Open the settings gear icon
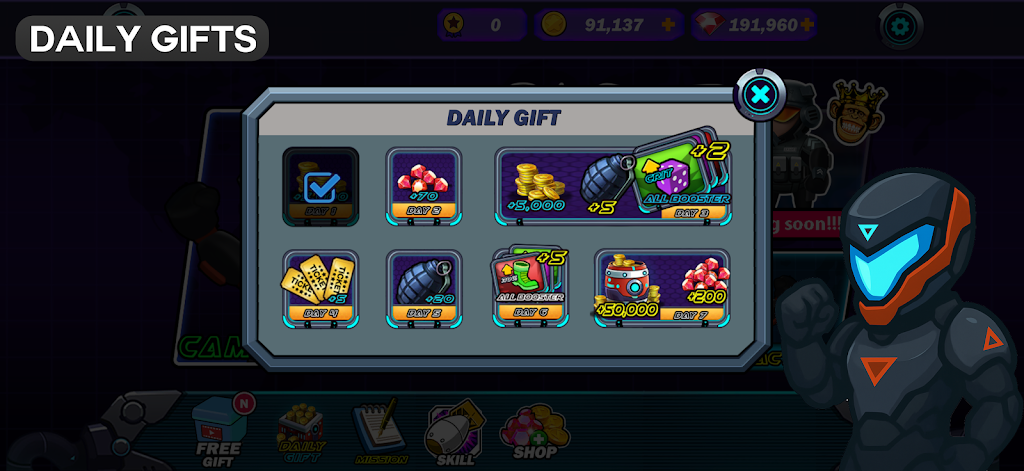Image resolution: width=1024 pixels, height=471 pixels. 901,27
